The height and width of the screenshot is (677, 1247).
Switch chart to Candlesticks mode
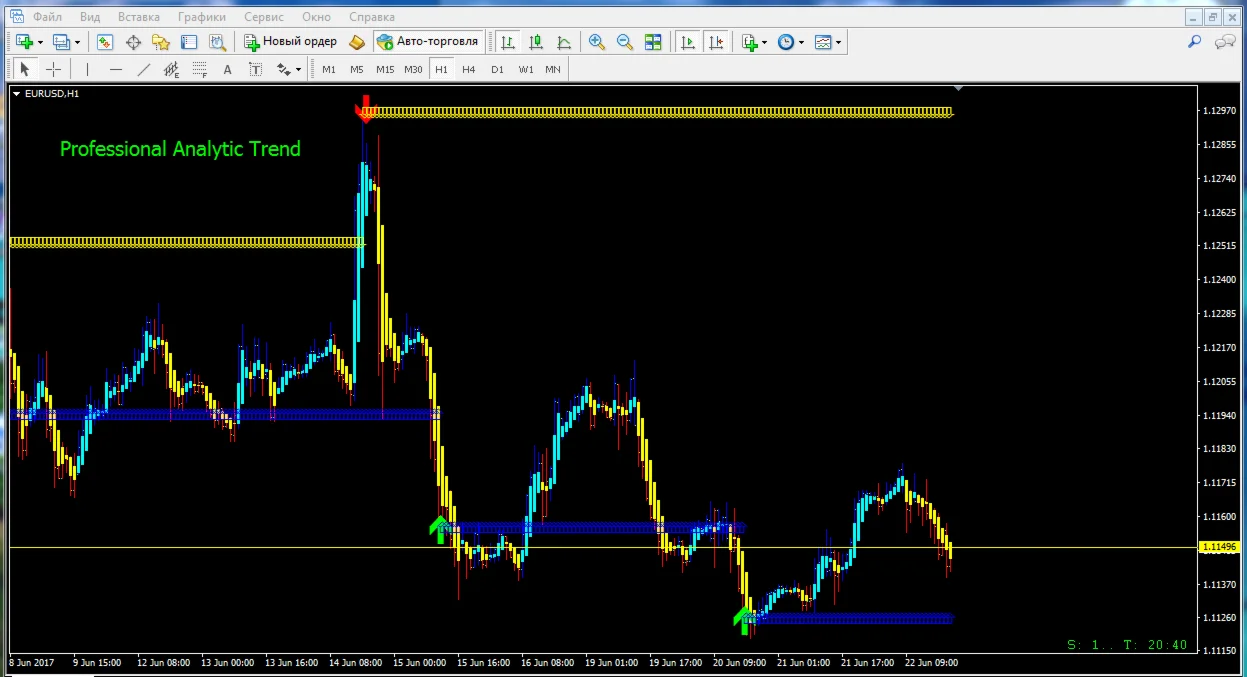tap(536, 42)
